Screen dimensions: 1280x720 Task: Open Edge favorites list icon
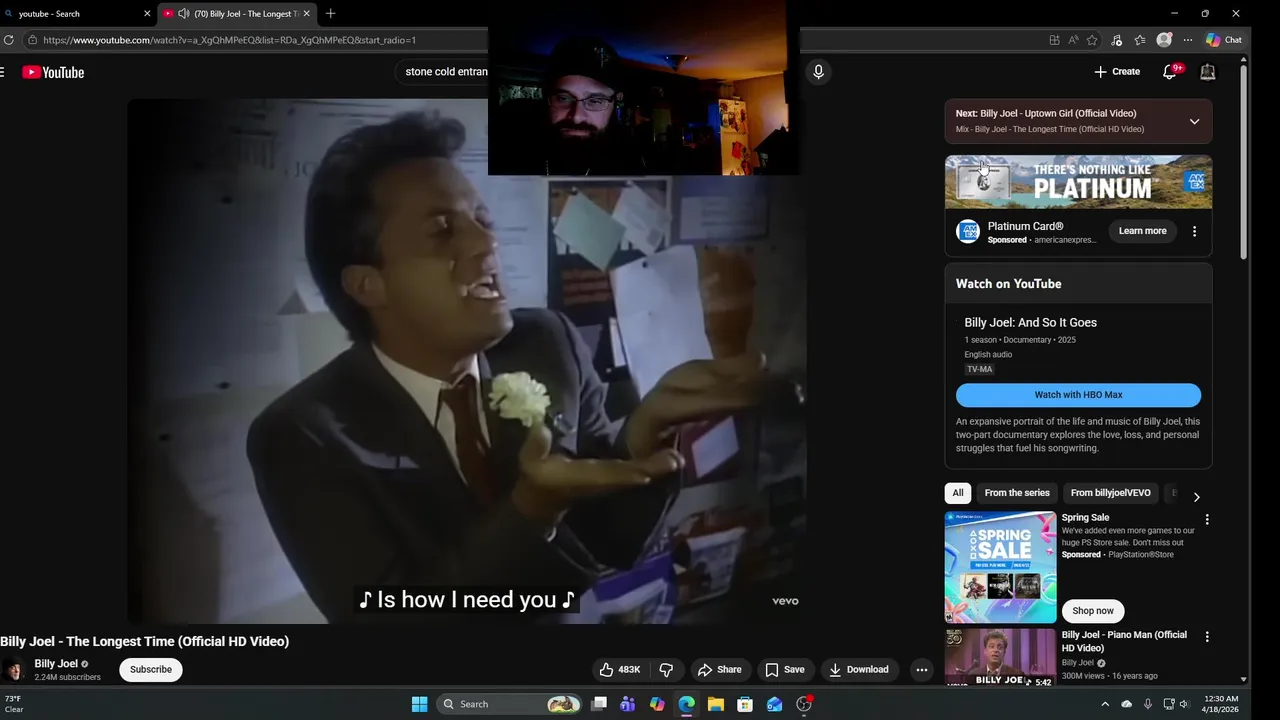pyautogui.click(x=1140, y=40)
